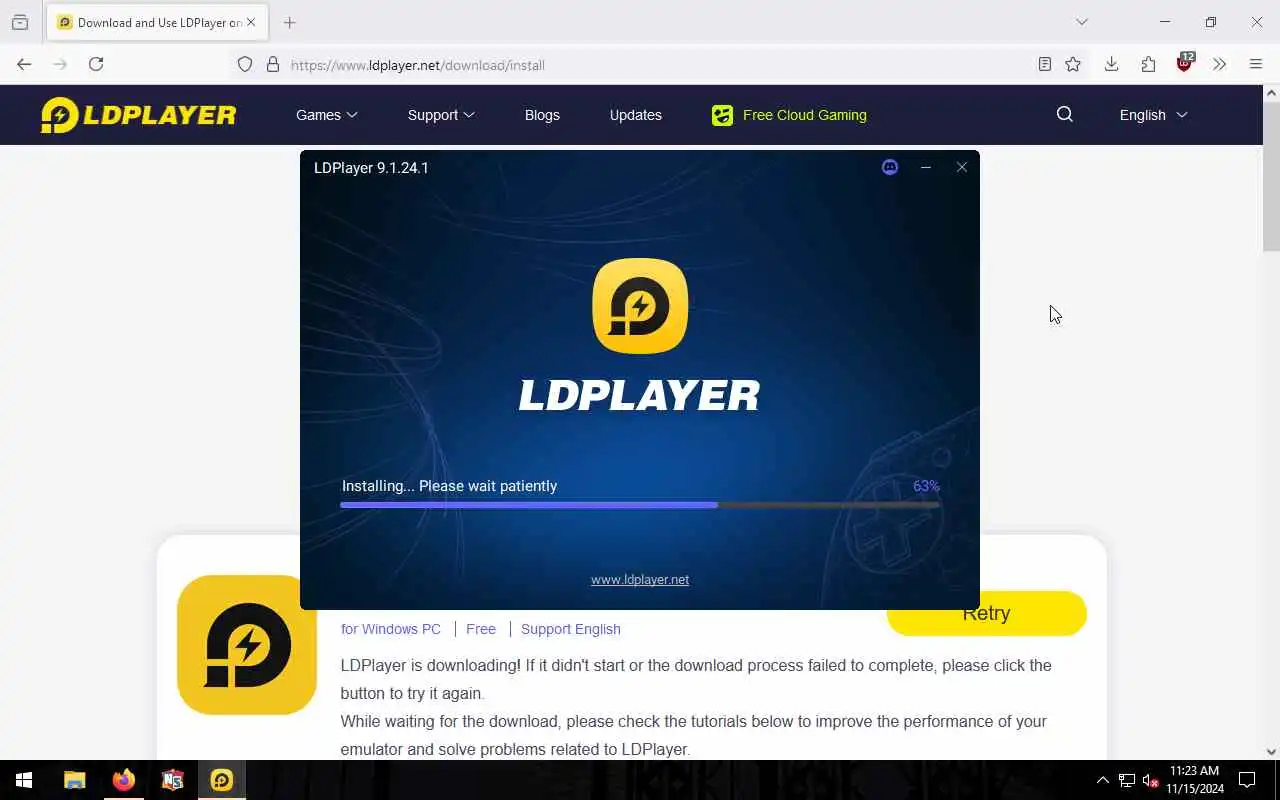The height and width of the screenshot is (800, 1280).
Task: Open the Windows Start menu
Action: [24, 780]
